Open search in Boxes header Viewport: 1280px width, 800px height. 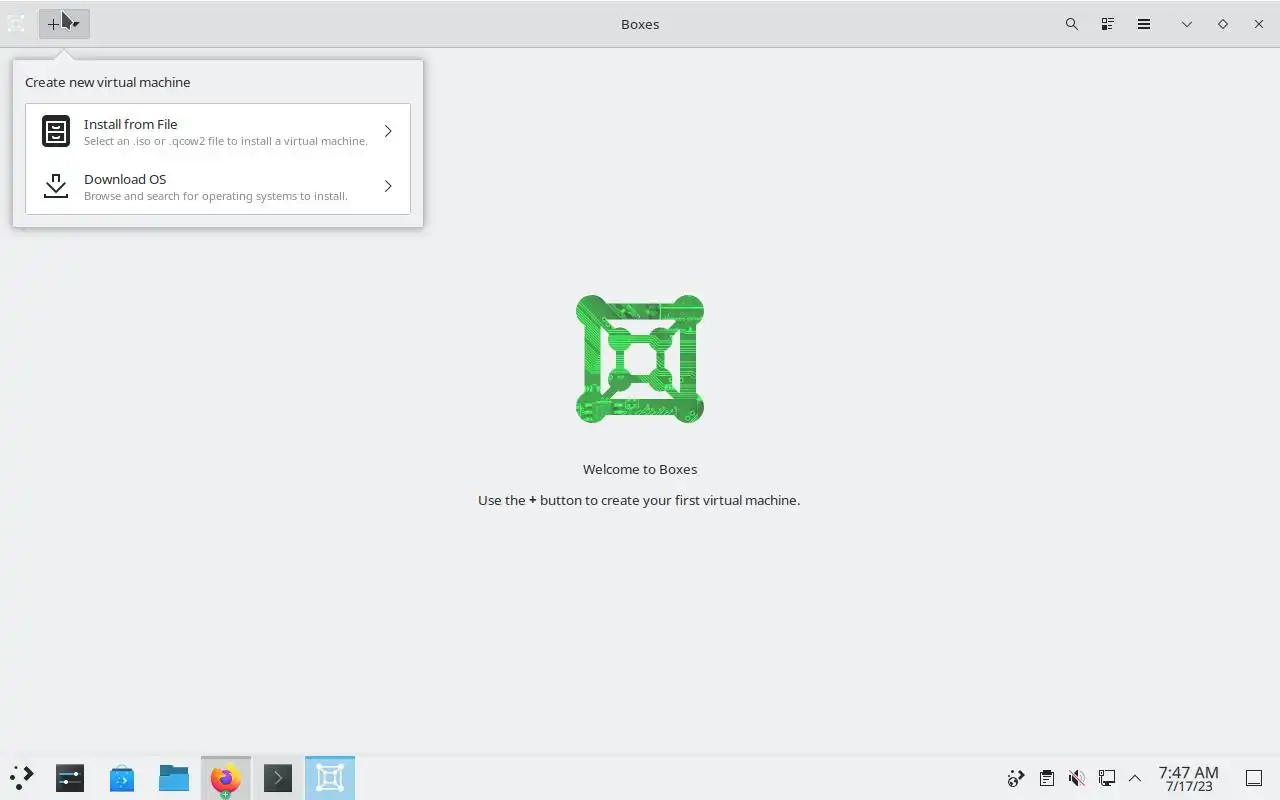coord(1072,24)
